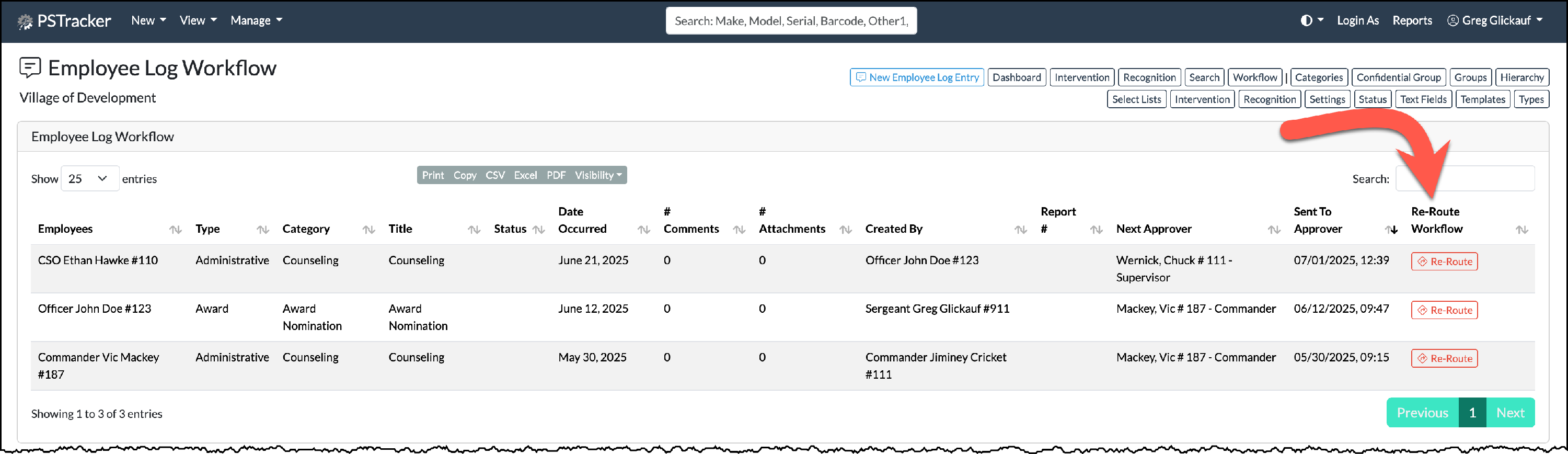
Task: Export the table as CSV
Action: tap(495, 176)
